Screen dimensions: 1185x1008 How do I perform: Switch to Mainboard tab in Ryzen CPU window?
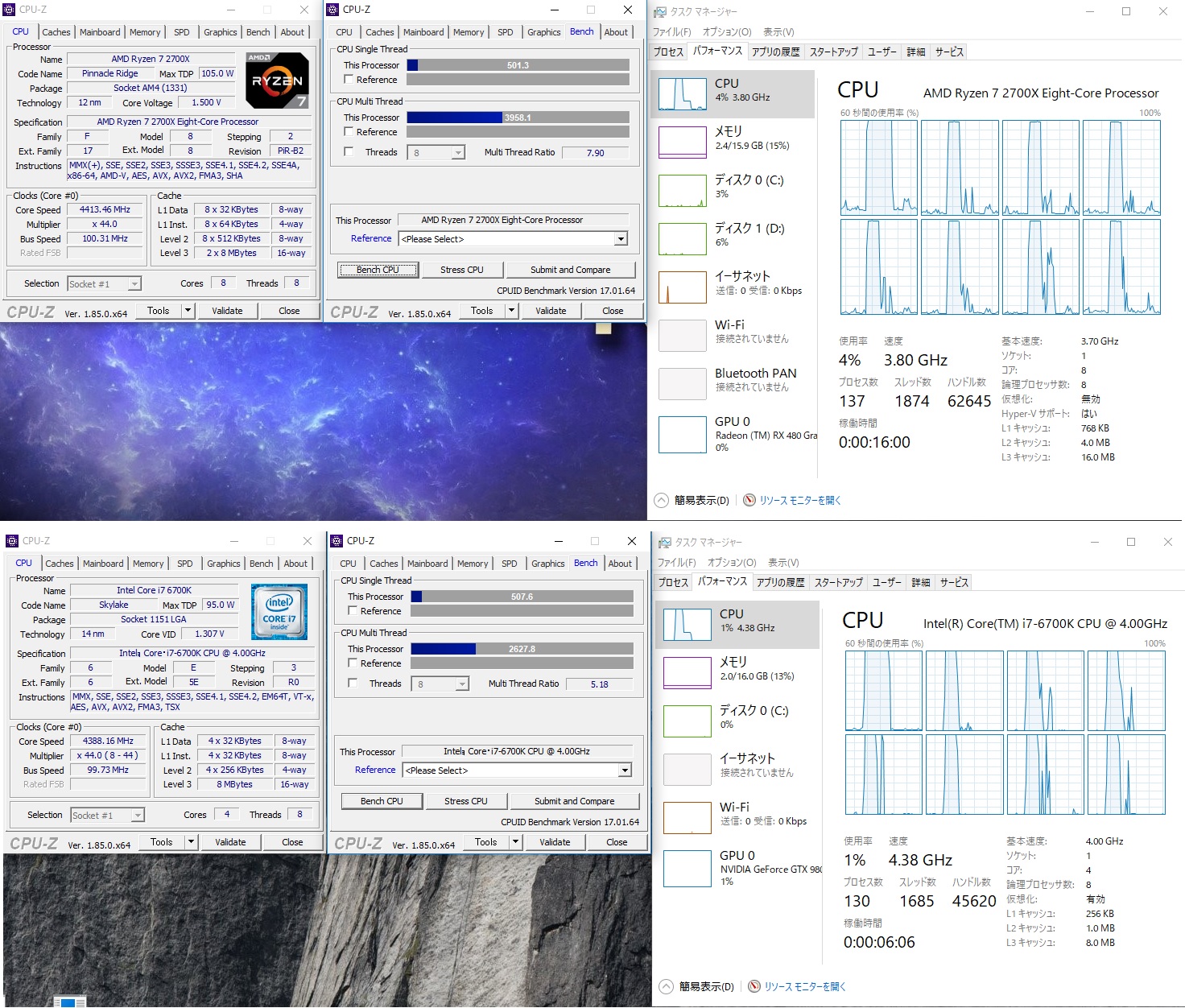[x=100, y=32]
